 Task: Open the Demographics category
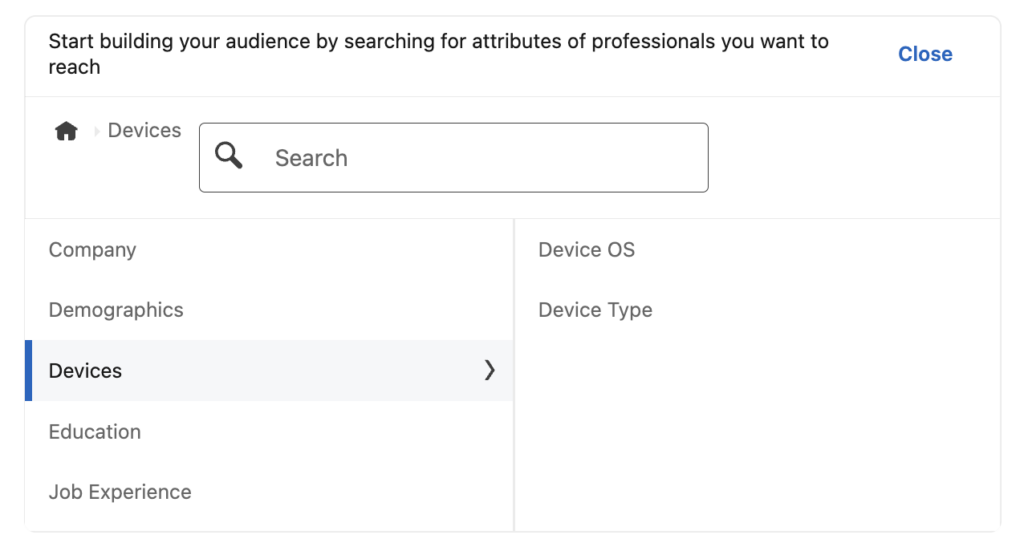(x=269, y=309)
